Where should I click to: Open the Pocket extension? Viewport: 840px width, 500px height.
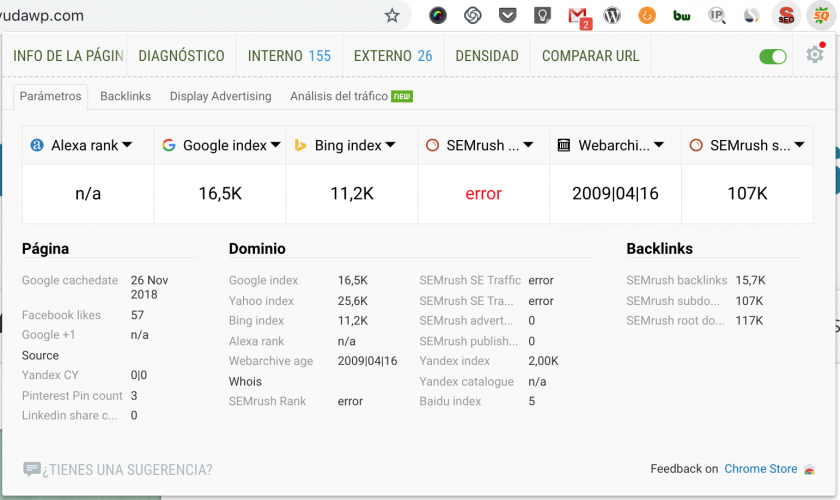[508, 16]
